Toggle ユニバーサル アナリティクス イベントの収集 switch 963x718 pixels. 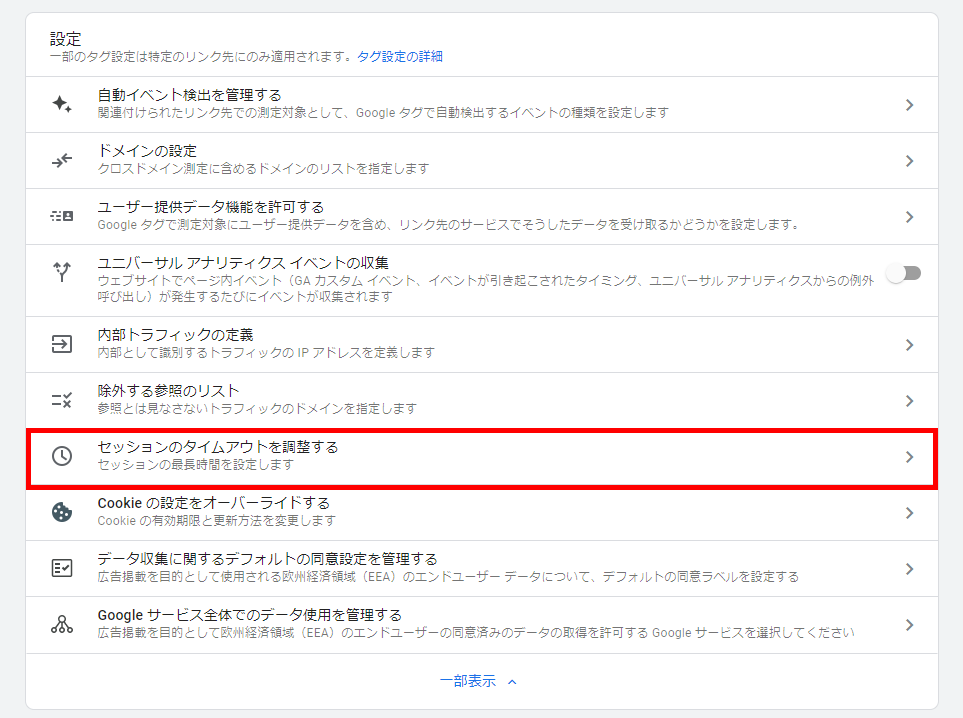903,273
